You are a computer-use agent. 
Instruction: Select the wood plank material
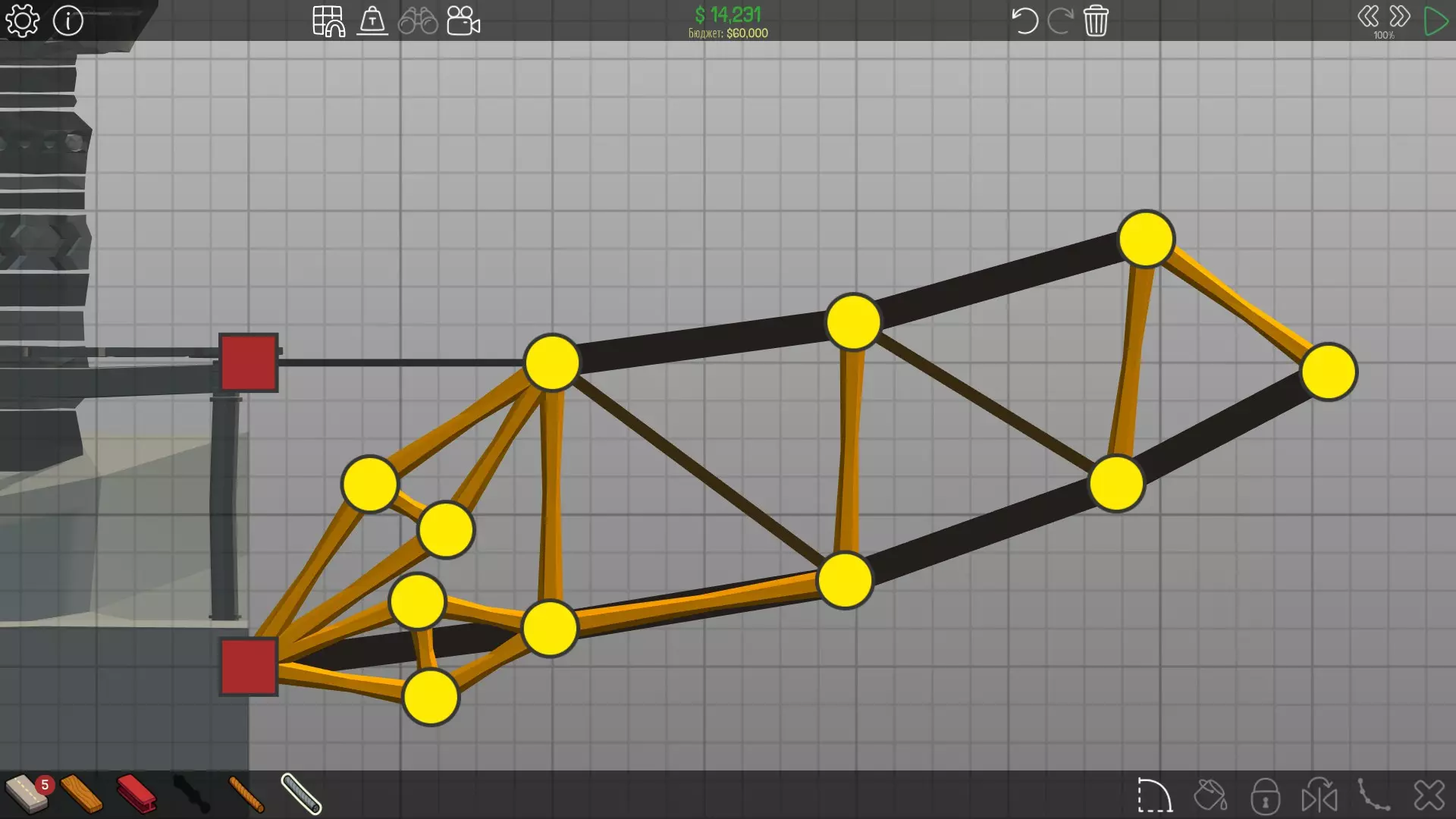pos(81,794)
